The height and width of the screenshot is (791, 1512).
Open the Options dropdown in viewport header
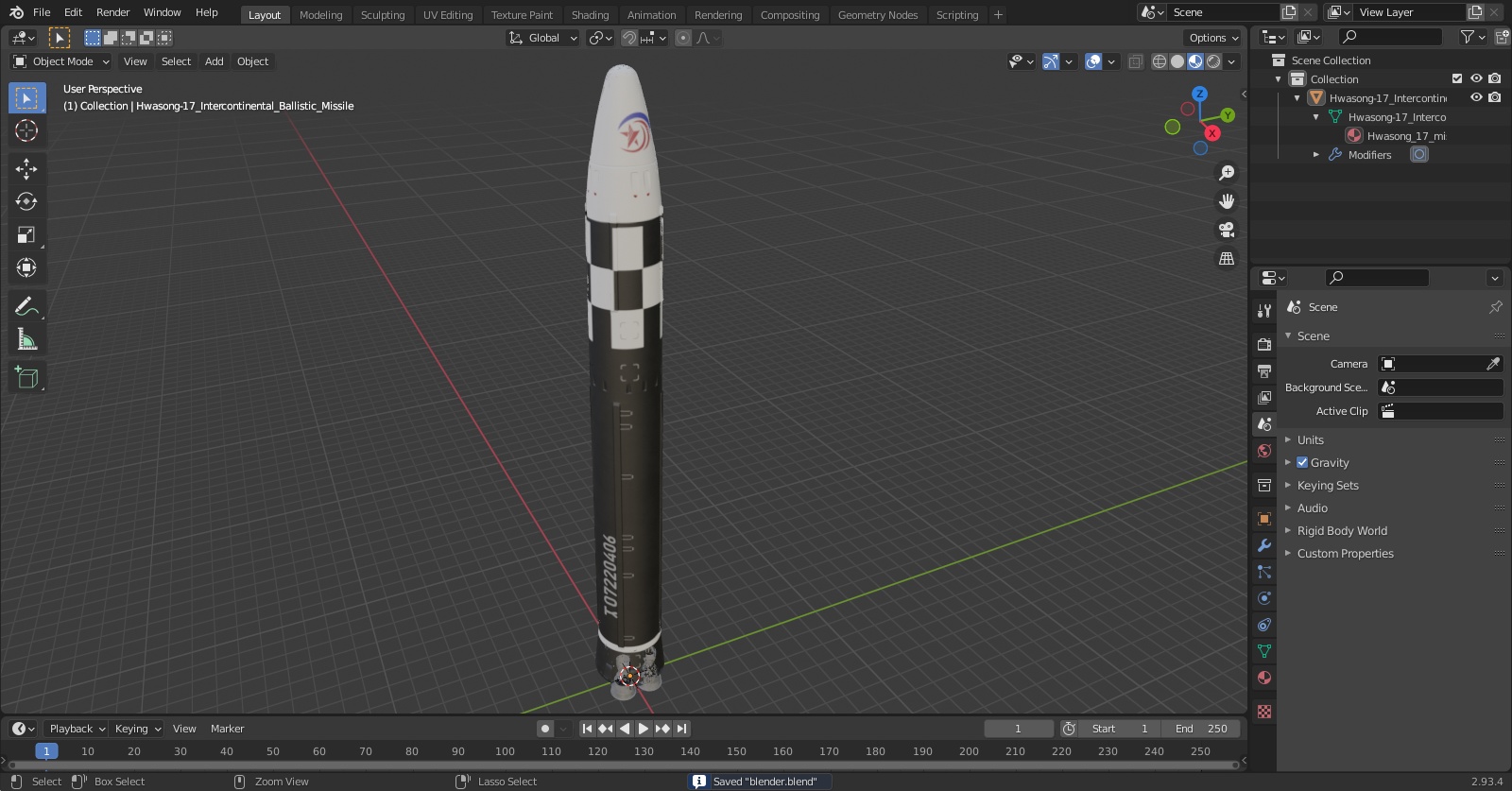point(1212,38)
